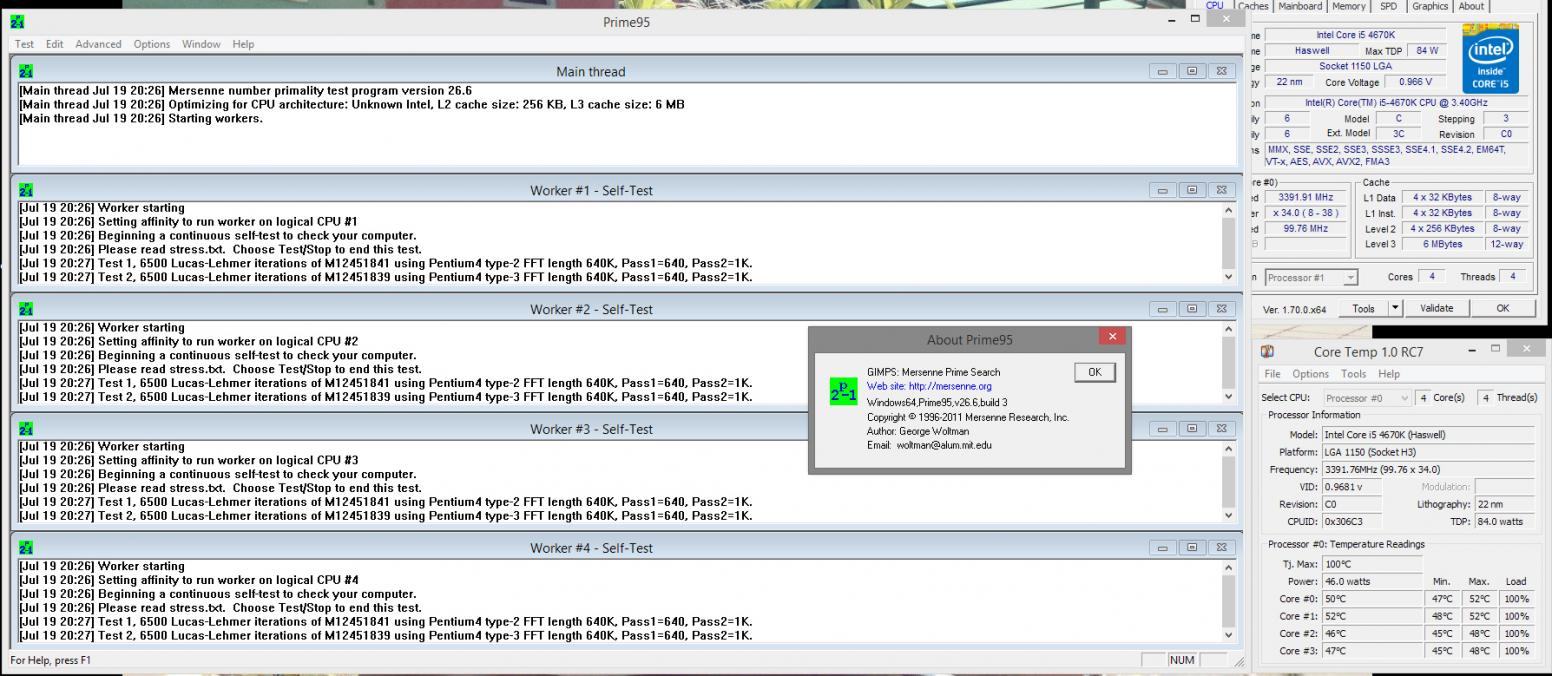Minimize the Worker #4 child window
1552x676 pixels.
point(1163,547)
